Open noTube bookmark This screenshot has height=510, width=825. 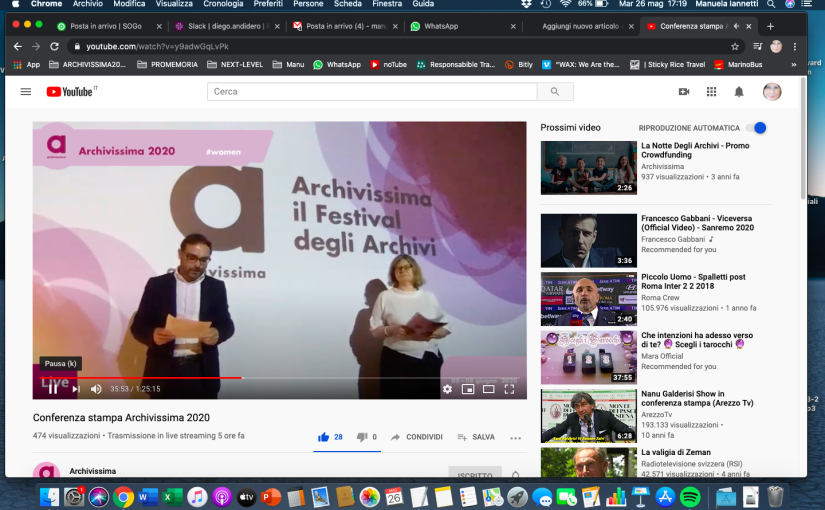point(389,65)
